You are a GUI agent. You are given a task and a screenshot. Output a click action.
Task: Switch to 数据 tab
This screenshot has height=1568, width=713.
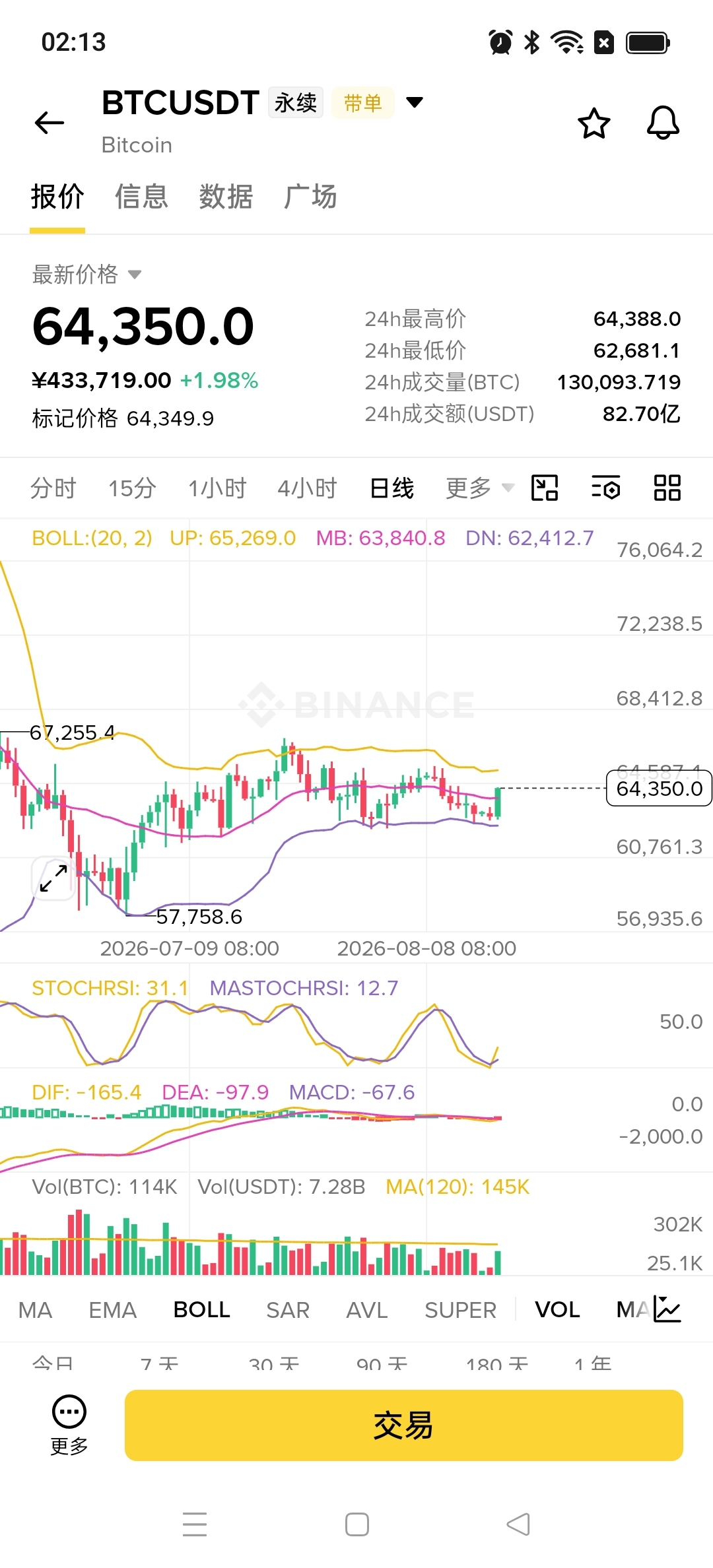[x=226, y=197]
